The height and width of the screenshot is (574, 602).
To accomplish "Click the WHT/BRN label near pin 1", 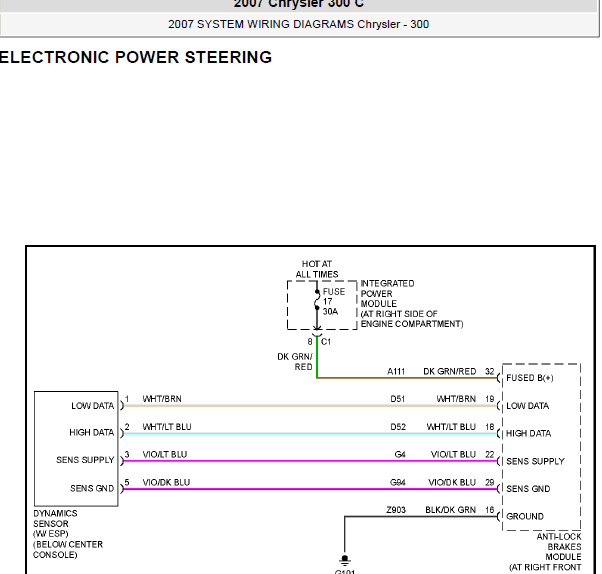I will pyautogui.click(x=162, y=399).
